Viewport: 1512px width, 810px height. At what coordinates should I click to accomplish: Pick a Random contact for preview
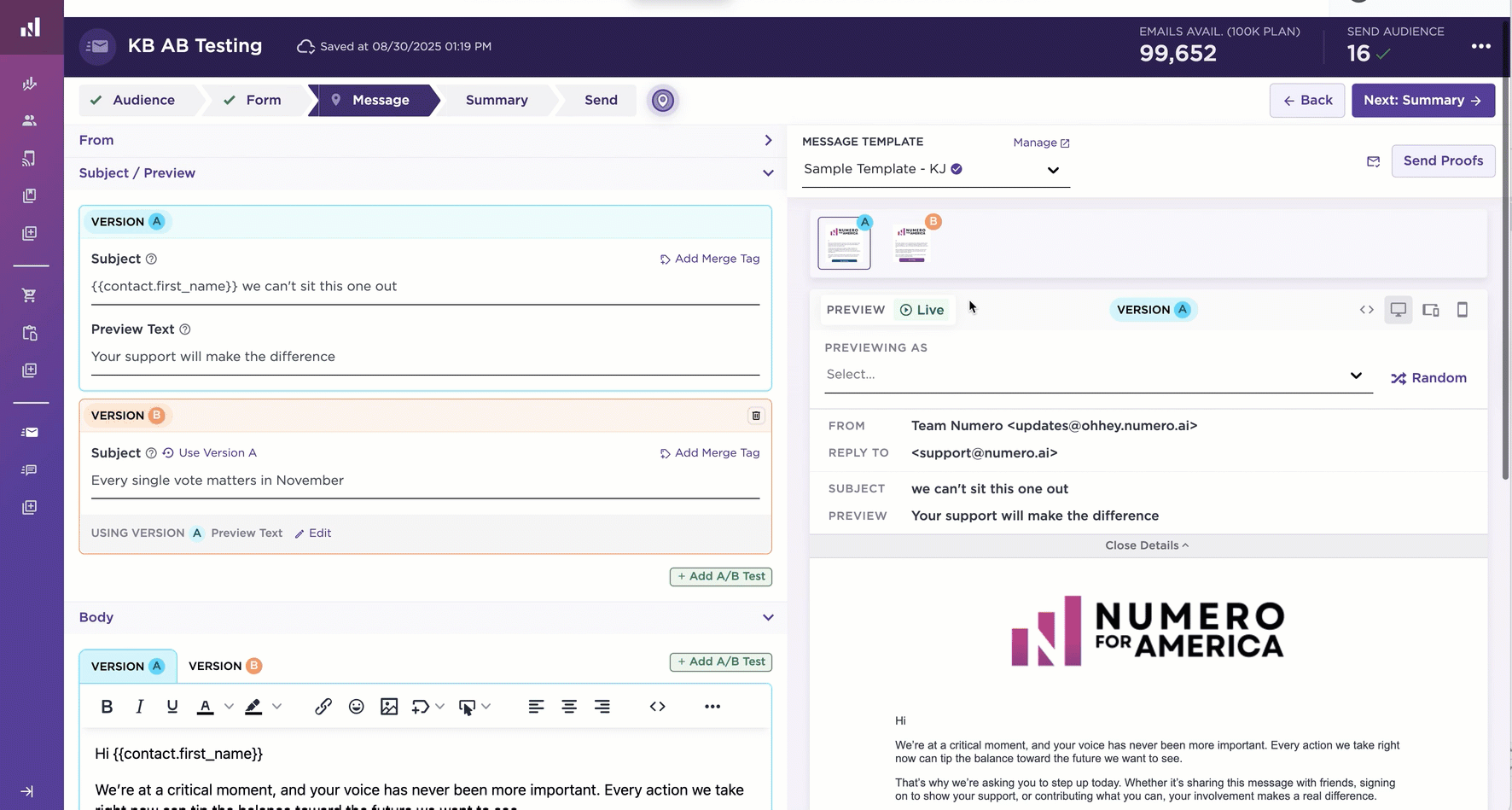pos(1429,378)
